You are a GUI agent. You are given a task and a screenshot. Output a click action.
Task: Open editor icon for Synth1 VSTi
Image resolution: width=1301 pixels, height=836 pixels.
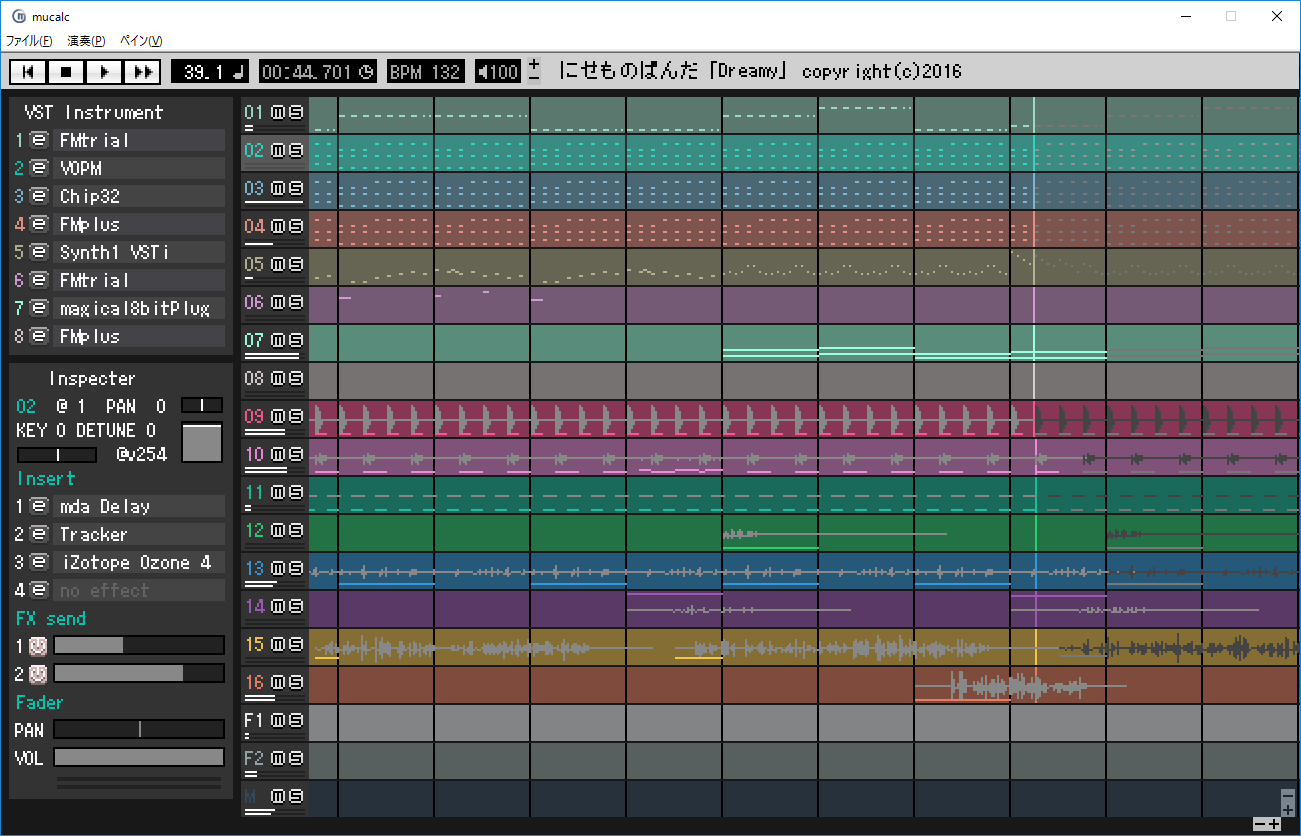tap(39, 252)
